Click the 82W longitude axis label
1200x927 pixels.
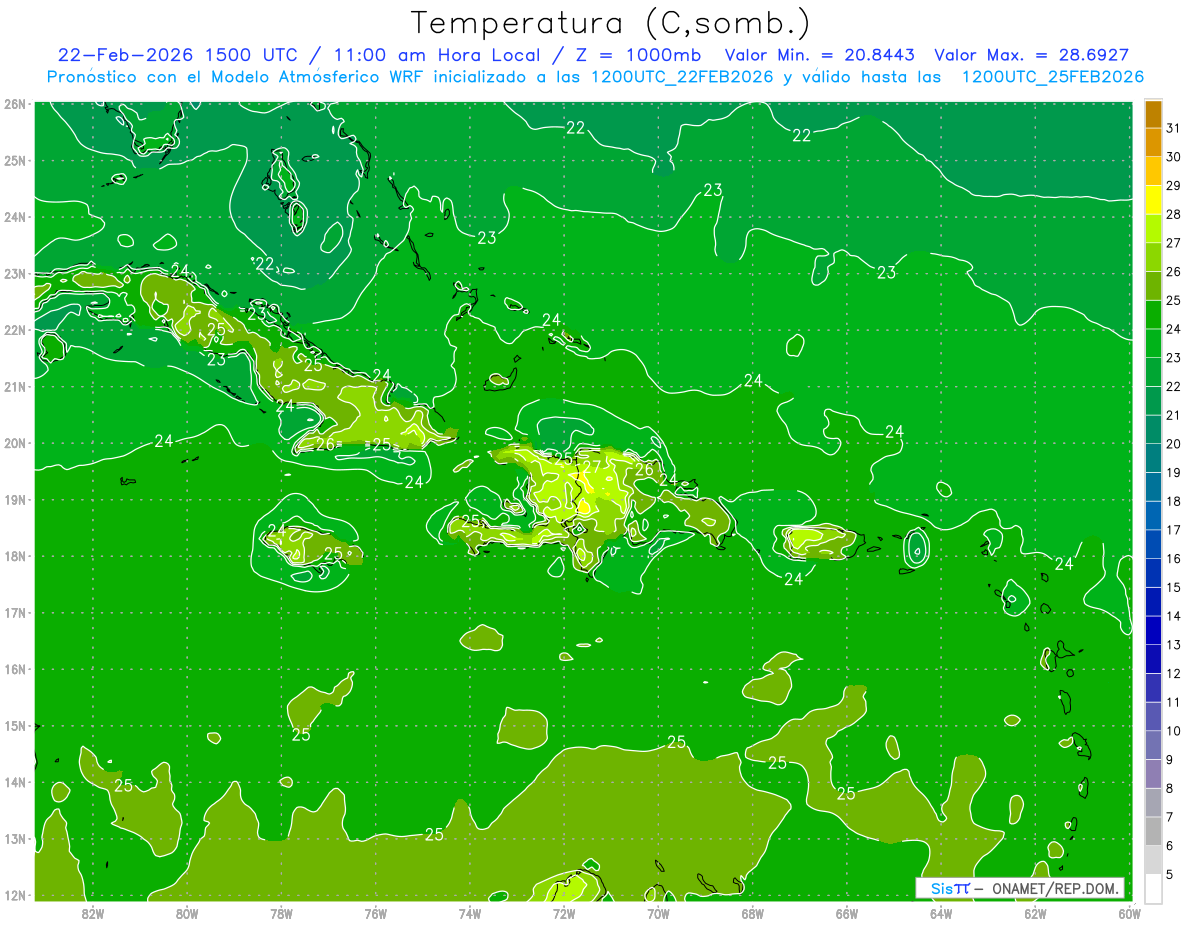click(93, 913)
